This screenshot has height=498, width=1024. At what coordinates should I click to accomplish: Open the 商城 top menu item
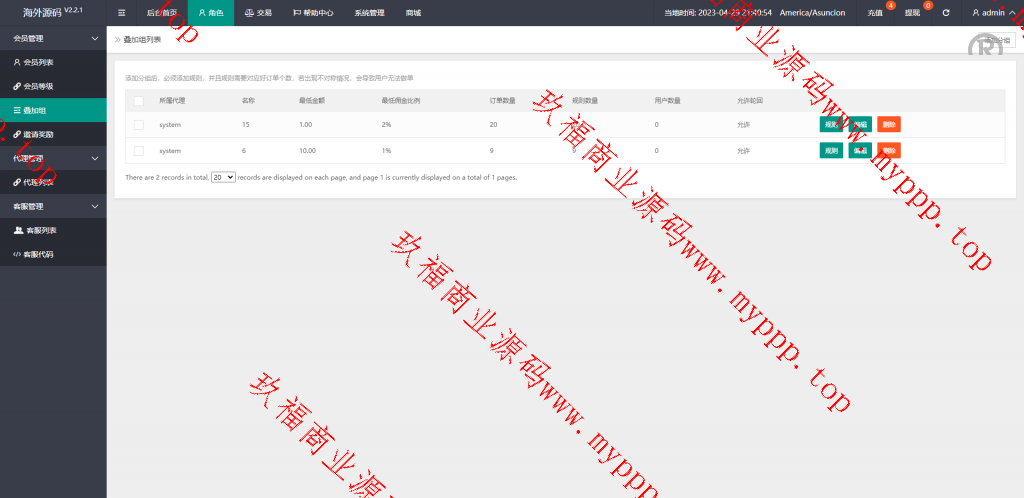coord(413,13)
